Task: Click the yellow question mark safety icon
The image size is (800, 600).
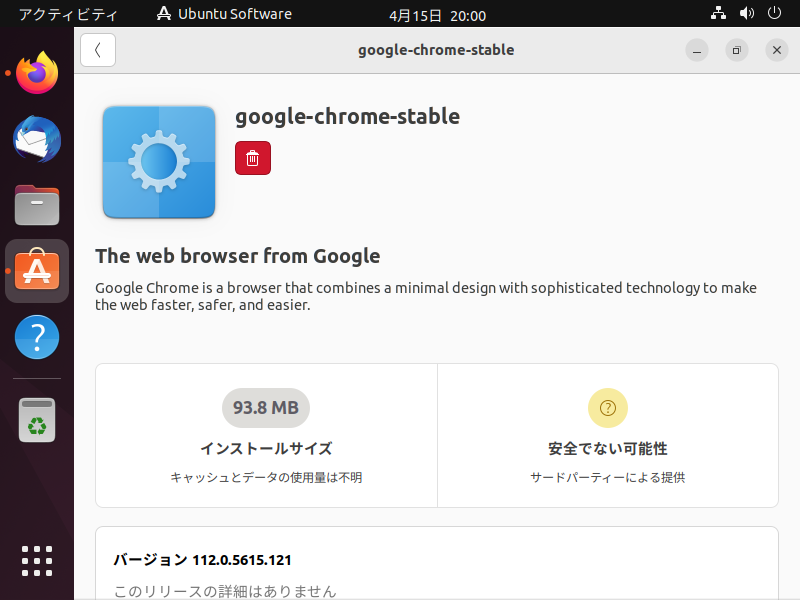Action: tap(608, 408)
